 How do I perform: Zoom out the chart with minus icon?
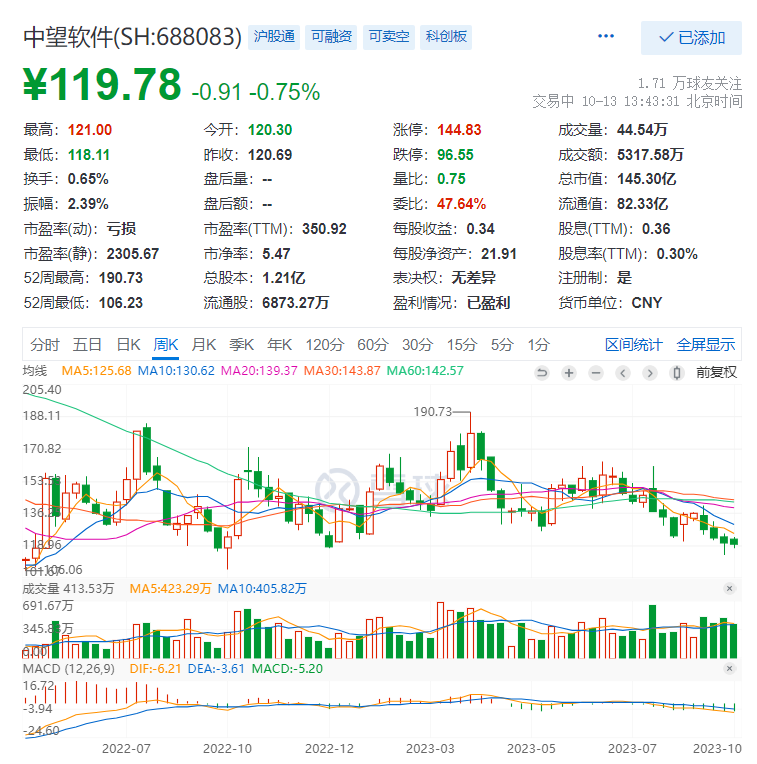(596, 372)
